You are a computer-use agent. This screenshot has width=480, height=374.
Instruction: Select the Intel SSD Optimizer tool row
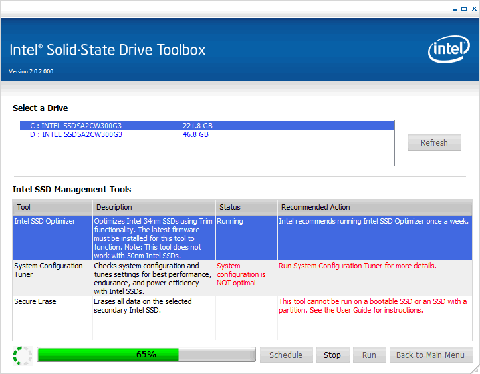pos(242,238)
